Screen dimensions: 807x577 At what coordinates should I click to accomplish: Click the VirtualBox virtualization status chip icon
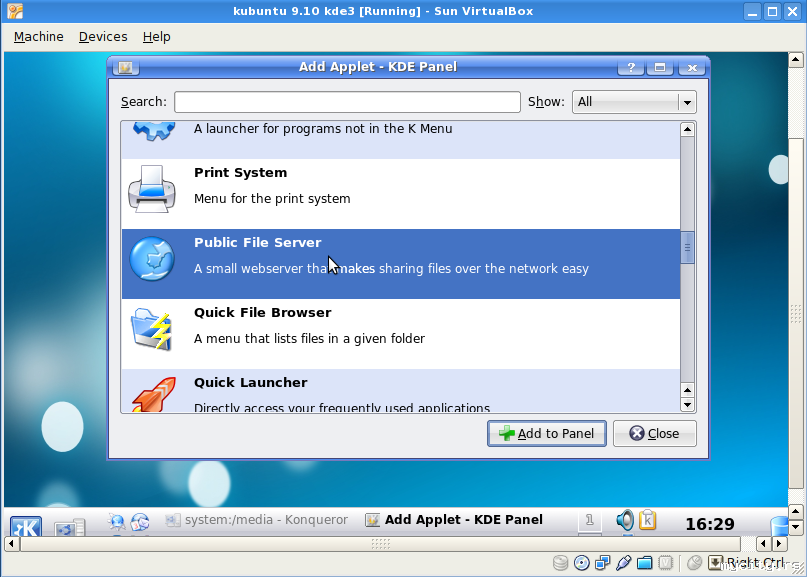tap(665, 563)
